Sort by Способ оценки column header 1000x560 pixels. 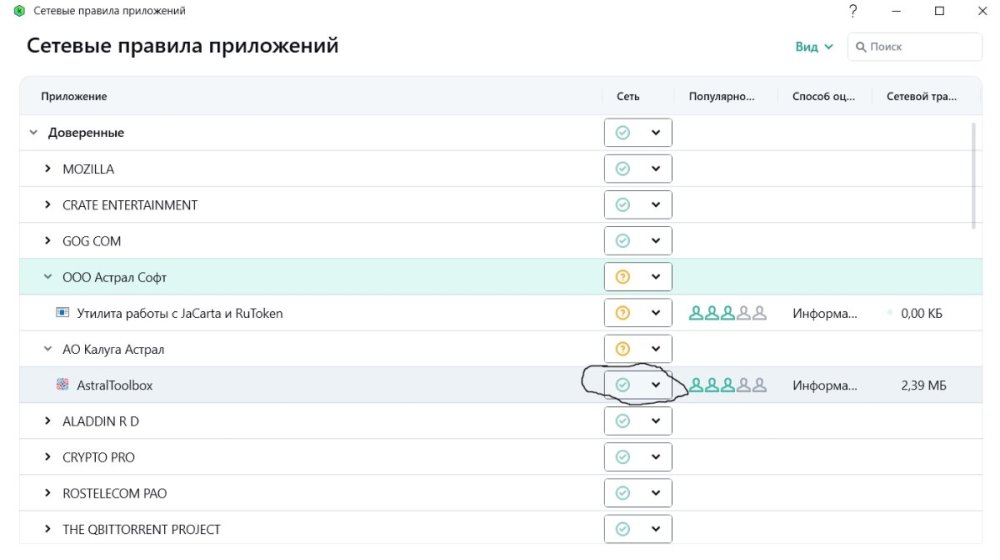click(x=823, y=96)
